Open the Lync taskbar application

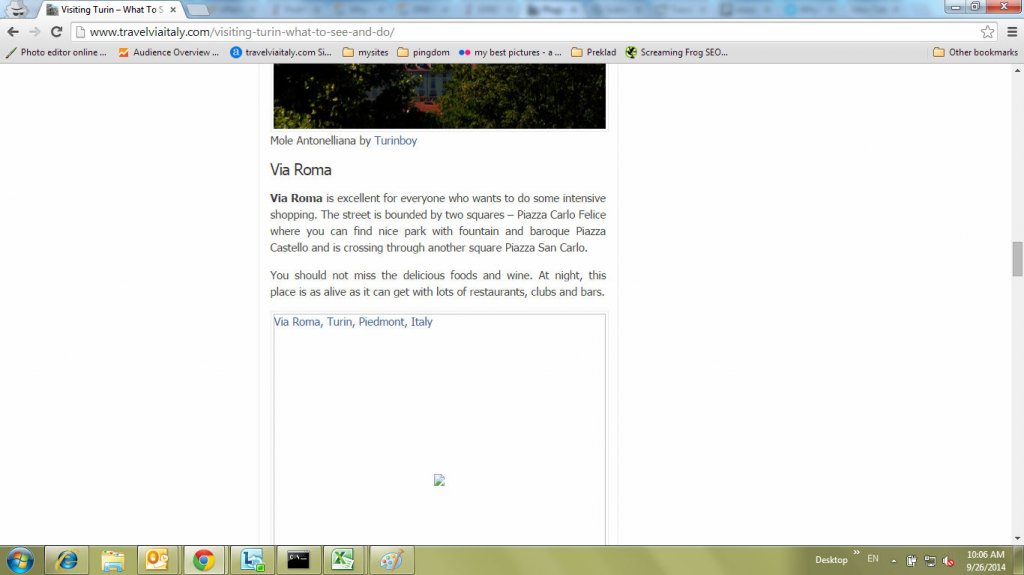pos(252,561)
